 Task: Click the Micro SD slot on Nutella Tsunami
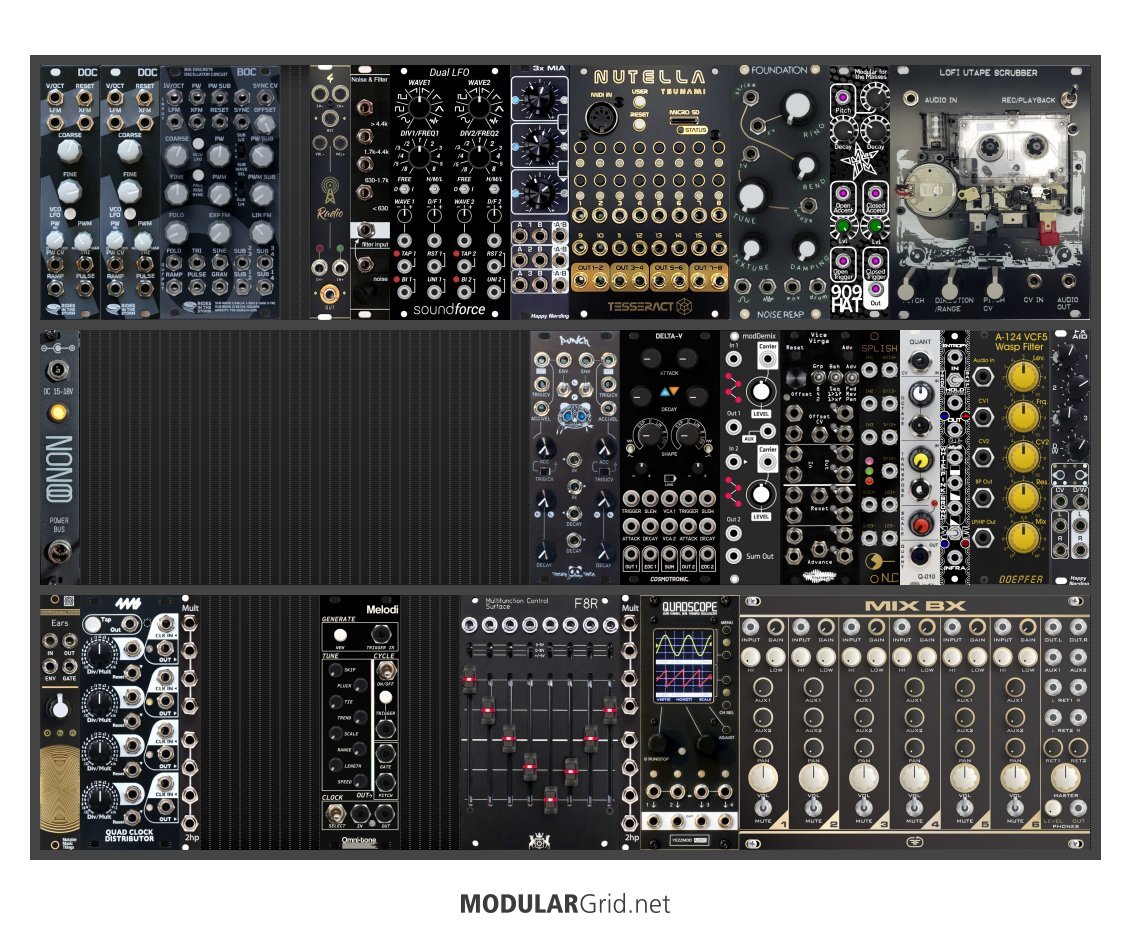coord(683,120)
